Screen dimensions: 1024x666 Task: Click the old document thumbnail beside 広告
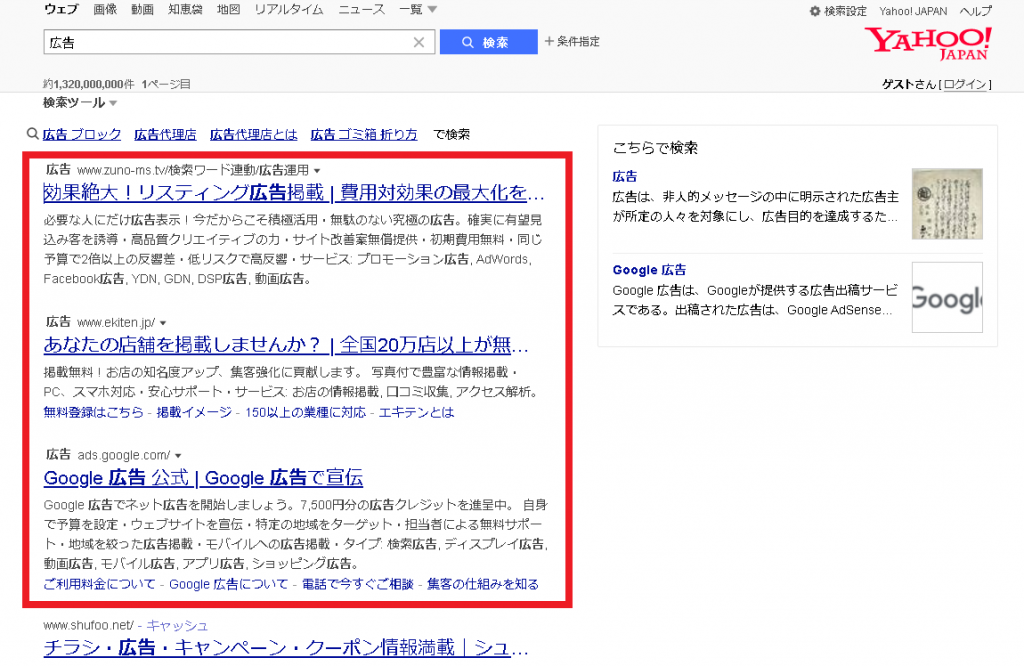click(947, 204)
